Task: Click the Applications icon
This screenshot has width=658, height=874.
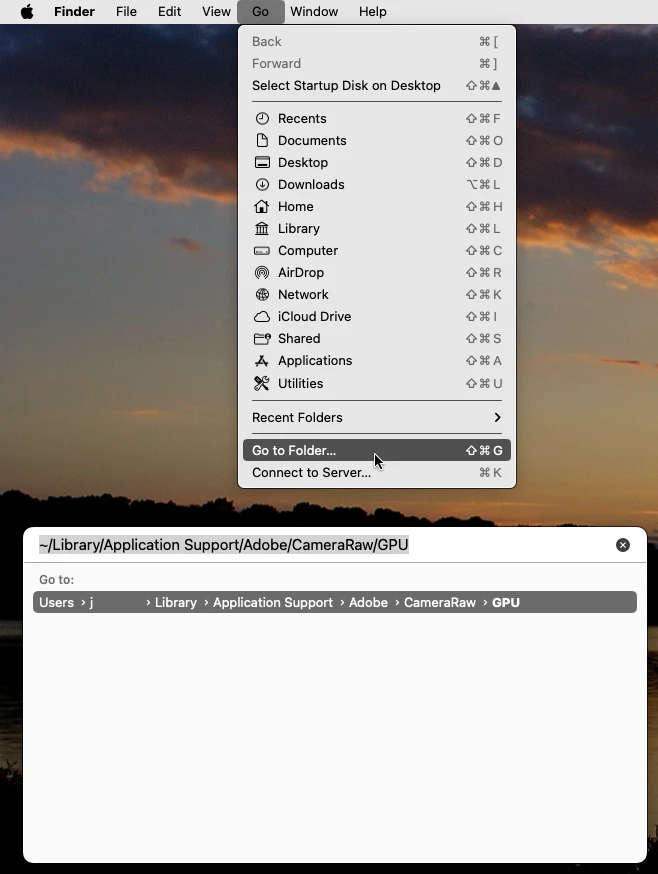Action: [x=262, y=361]
